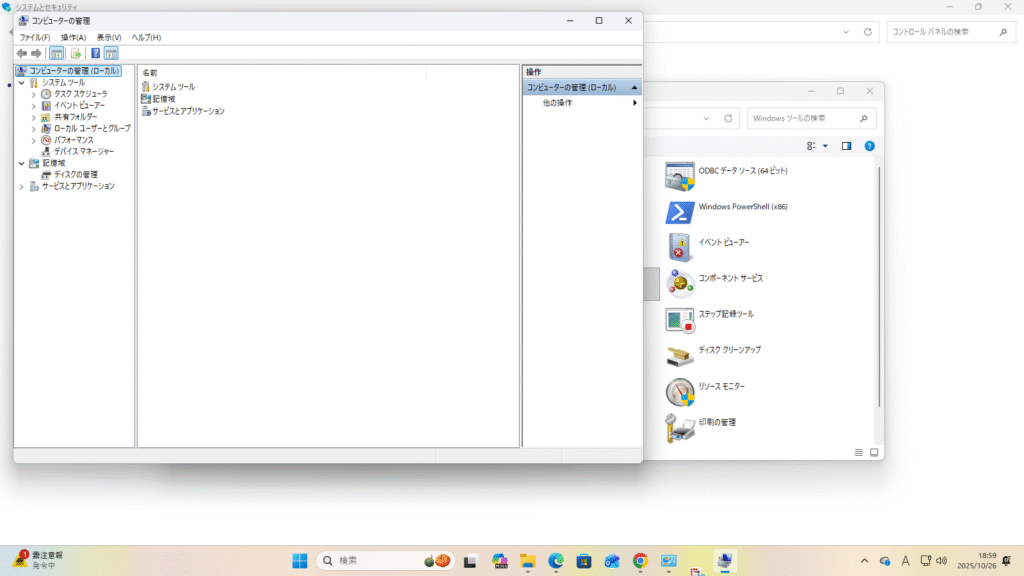The height and width of the screenshot is (576, 1024).
Task: Click the refresh button in Windows Tools
Action: pos(728,119)
